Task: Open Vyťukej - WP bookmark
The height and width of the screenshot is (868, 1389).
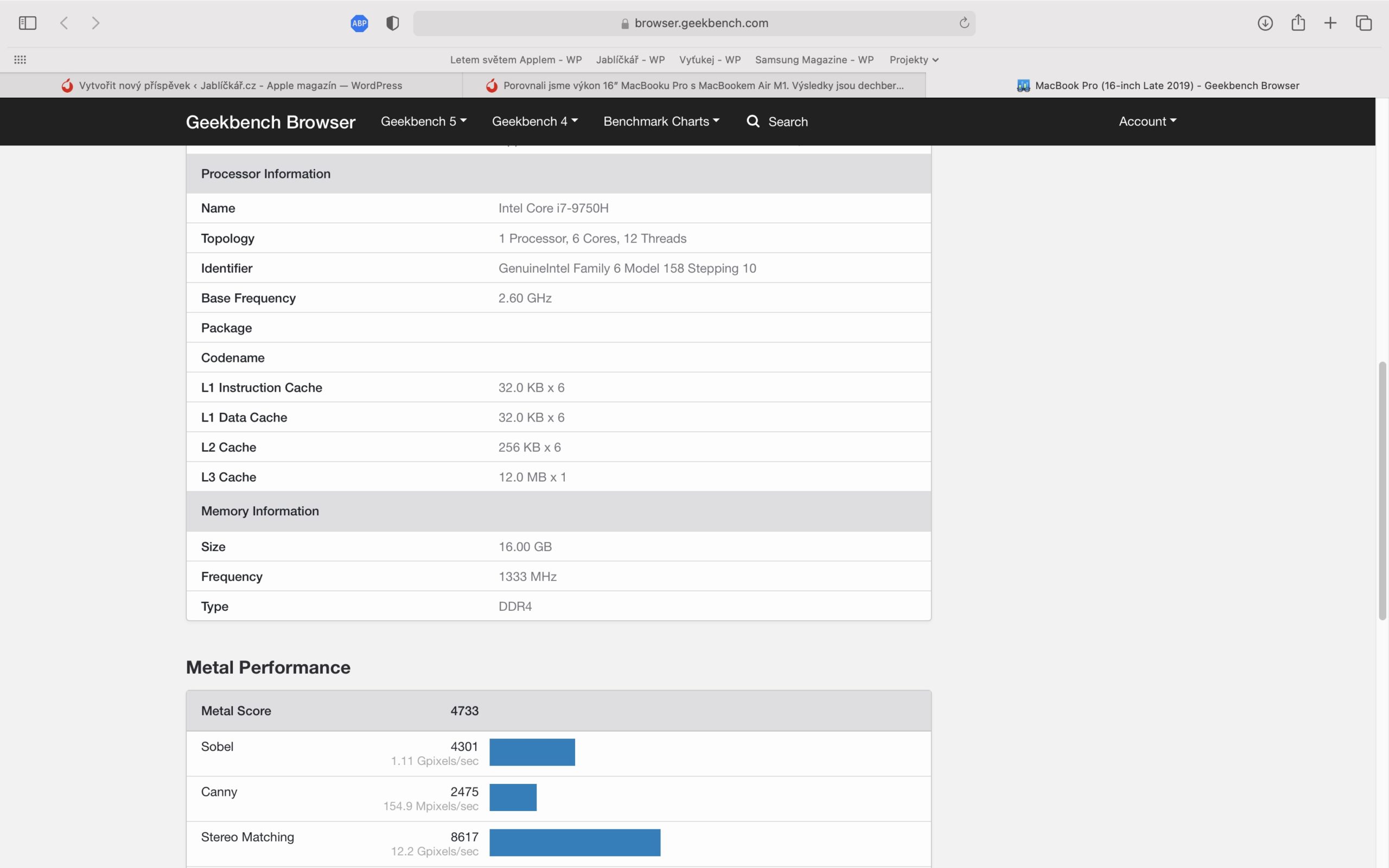Action: coord(710,60)
